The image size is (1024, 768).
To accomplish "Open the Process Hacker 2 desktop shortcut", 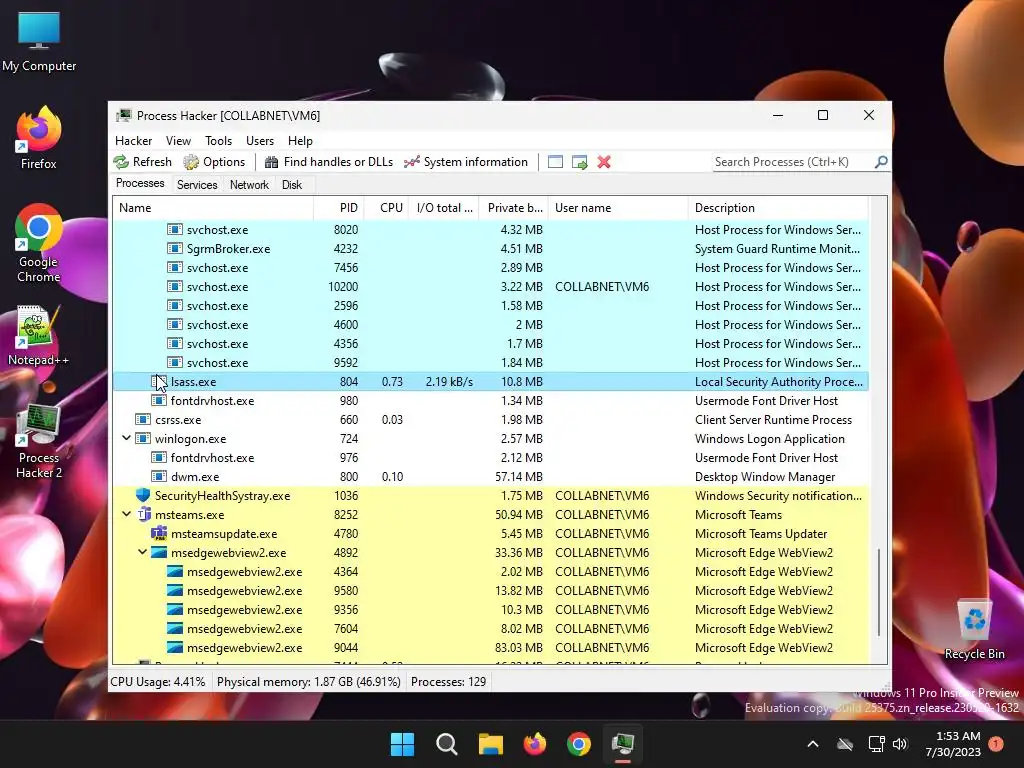I will (x=39, y=441).
